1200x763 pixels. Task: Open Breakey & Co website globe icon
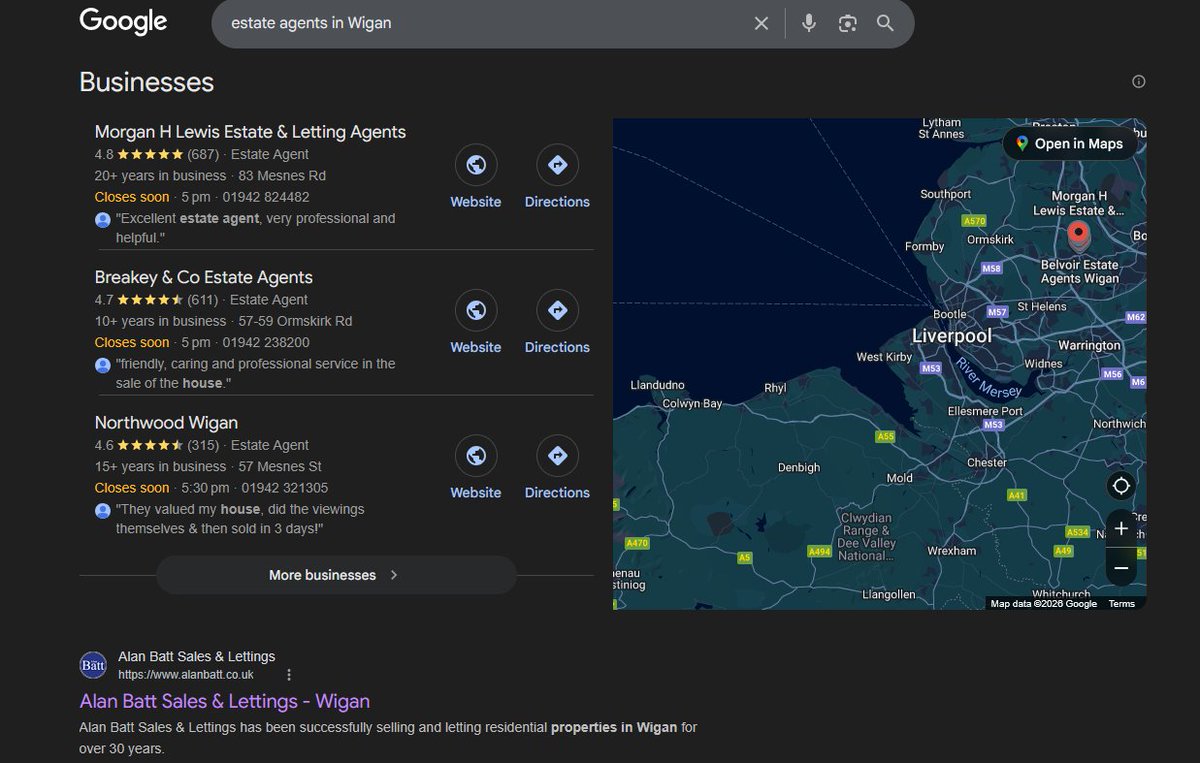click(476, 311)
